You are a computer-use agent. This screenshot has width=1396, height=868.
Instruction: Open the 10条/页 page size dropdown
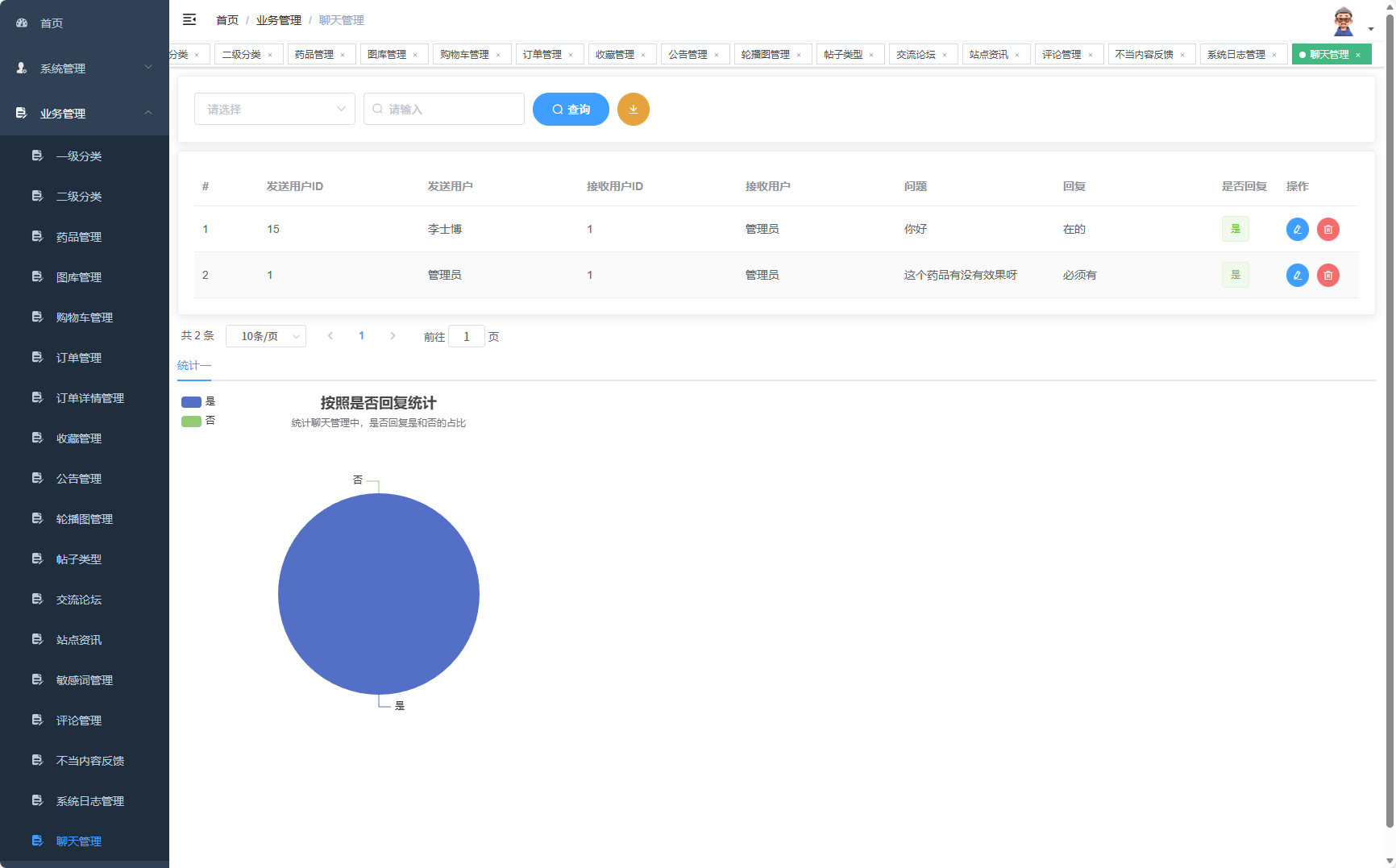coord(266,336)
